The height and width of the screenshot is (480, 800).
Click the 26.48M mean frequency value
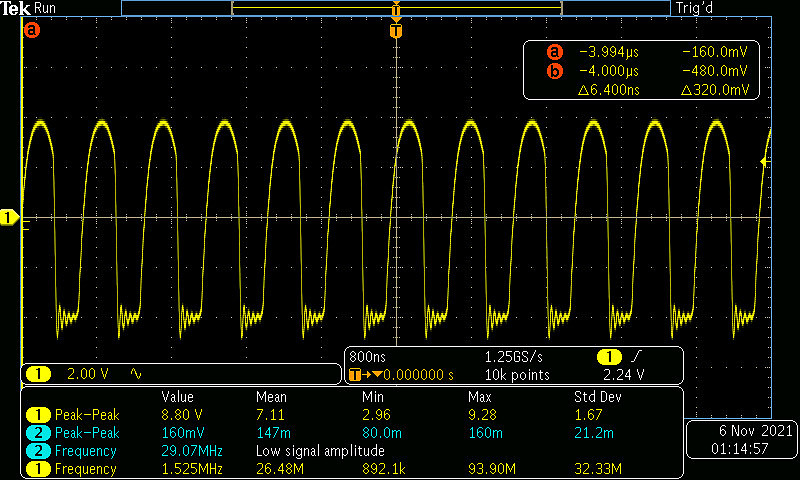(x=280, y=469)
